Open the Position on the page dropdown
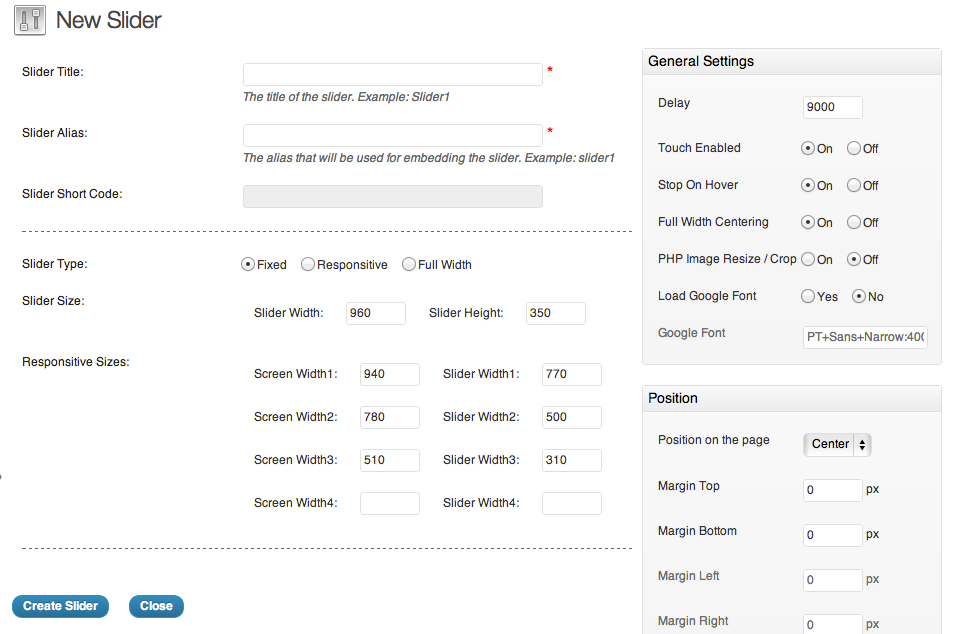The width and height of the screenshot is (977, 634). click(837, 444)
